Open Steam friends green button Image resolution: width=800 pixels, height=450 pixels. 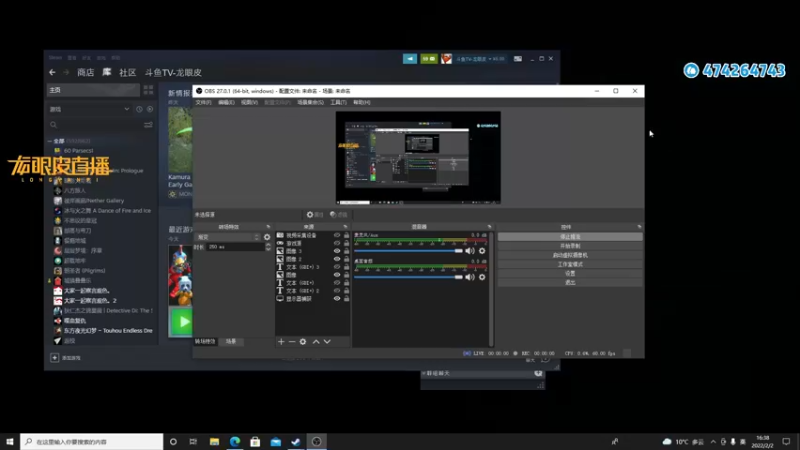tap(429, 59)
